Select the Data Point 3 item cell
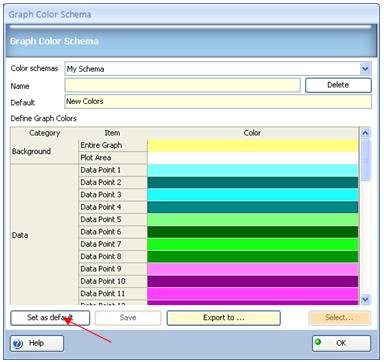Screen dimensions: 384x362 pyautogui.click(x=113, y=195)
